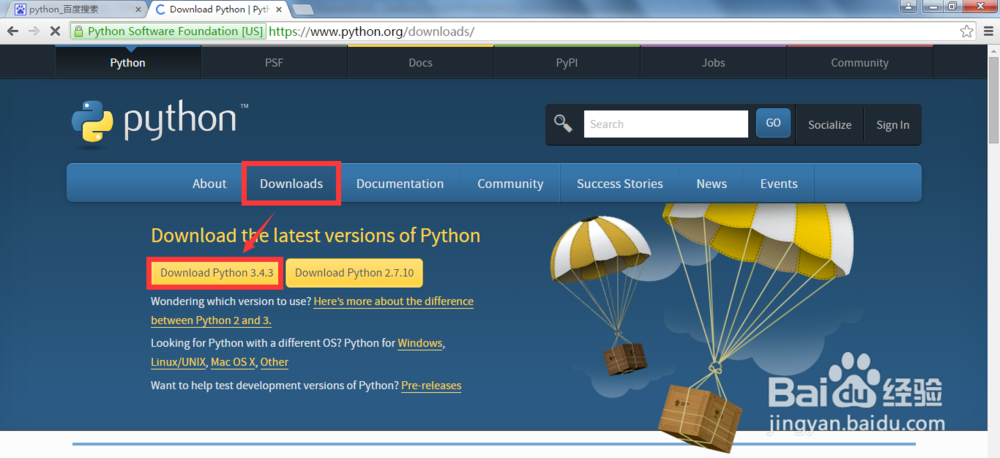
Task: Follow the Mac OS X link
Action: tap(233, 362)
